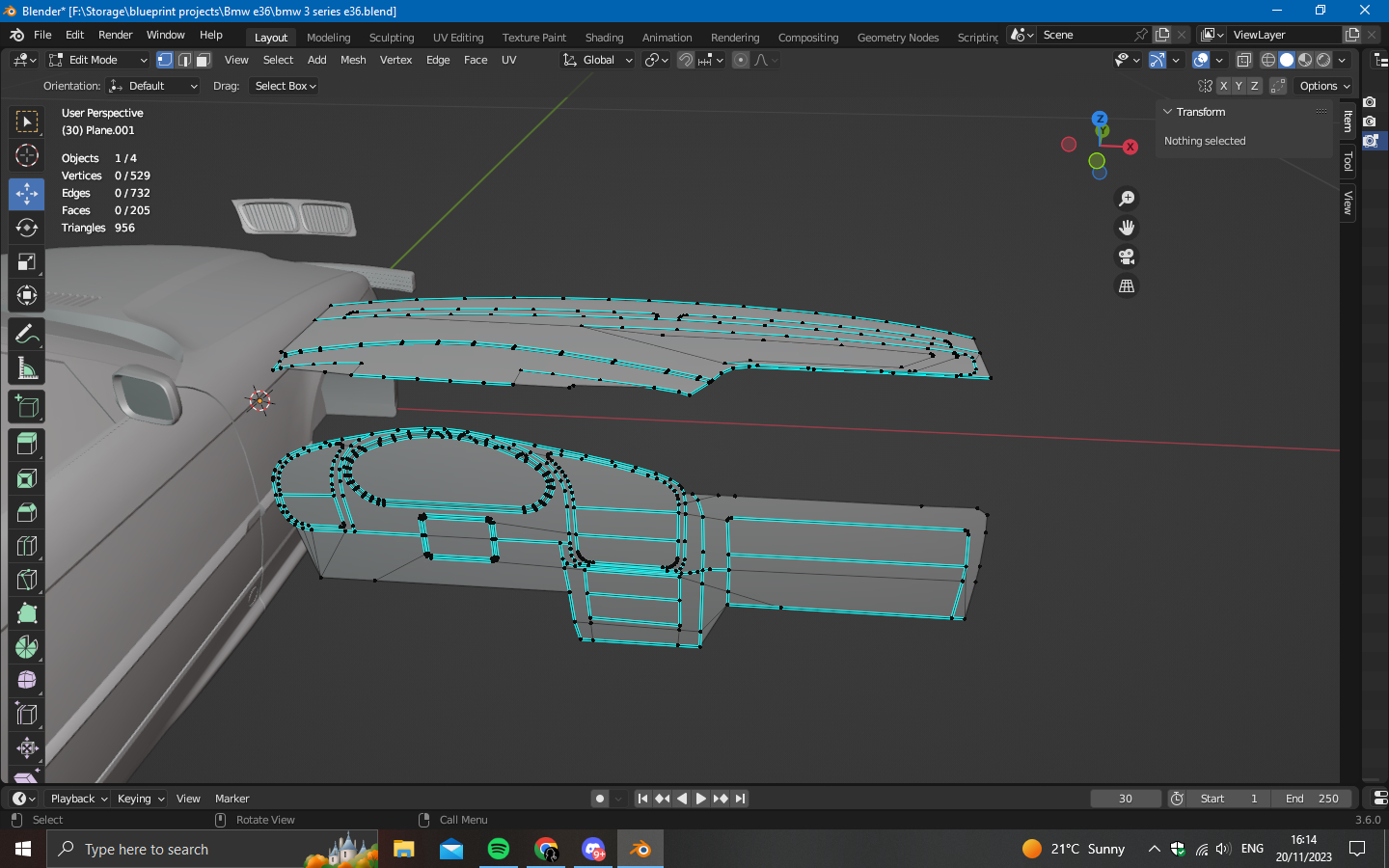Toggle Y axis mesh mirror

pyautogui.click(x=1239, y=86)
